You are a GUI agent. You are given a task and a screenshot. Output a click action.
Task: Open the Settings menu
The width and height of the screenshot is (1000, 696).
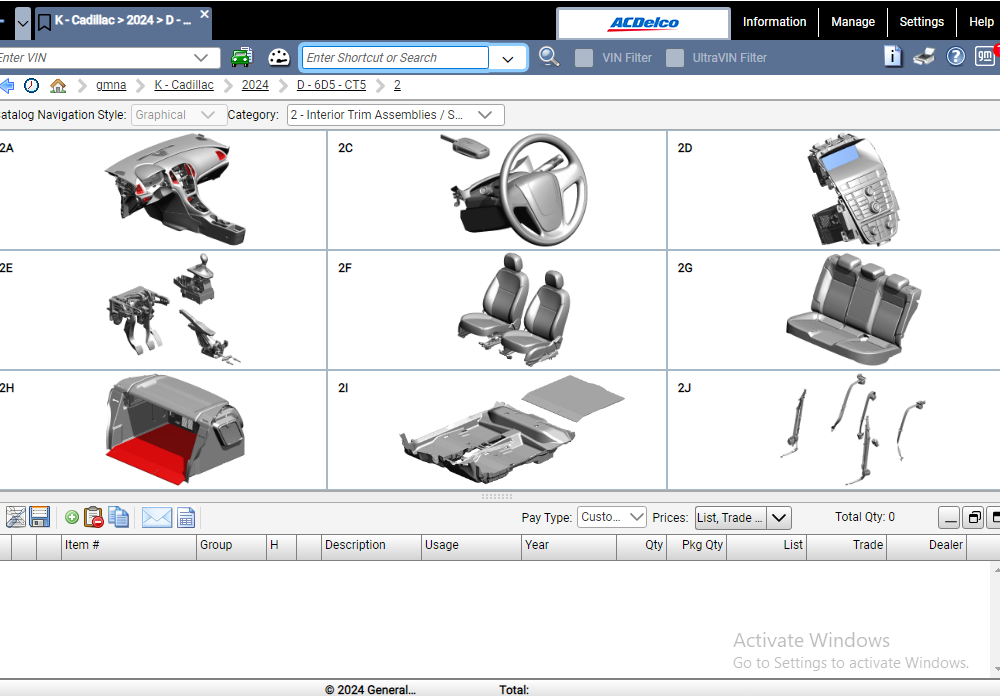pos(922,22)
